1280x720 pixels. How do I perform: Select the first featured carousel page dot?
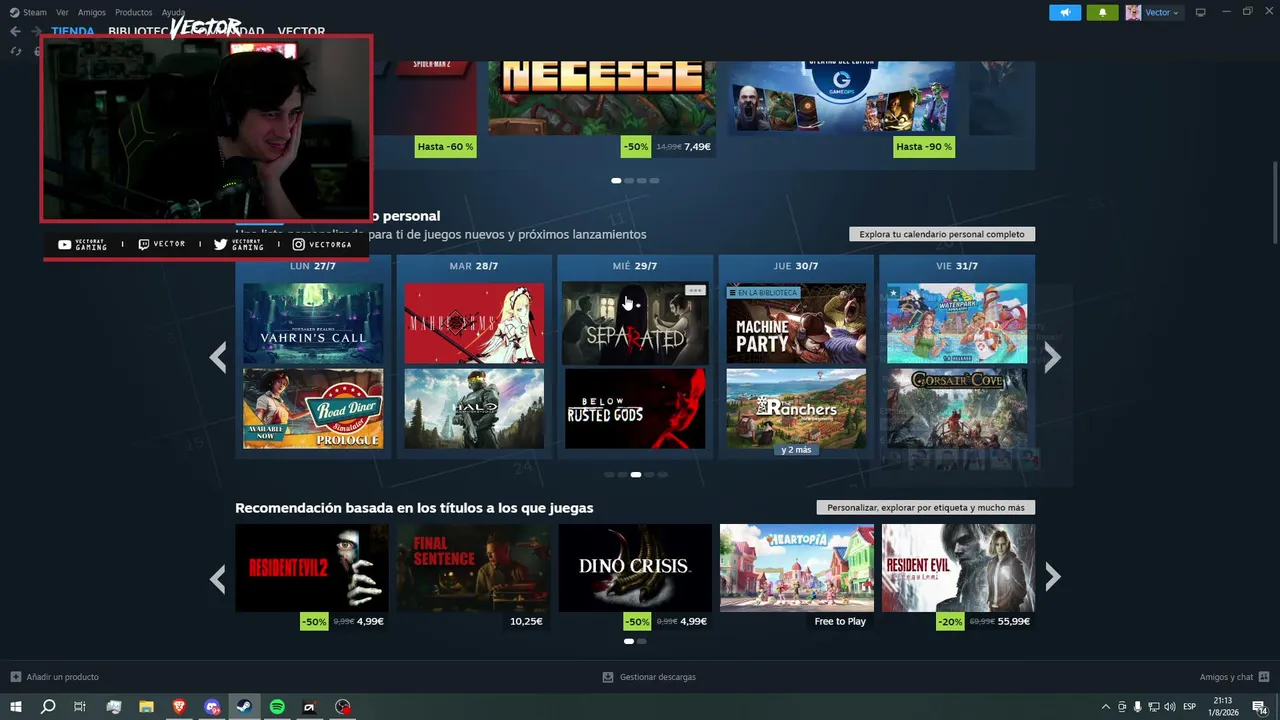pyautogui.click(x=616, y=181)
